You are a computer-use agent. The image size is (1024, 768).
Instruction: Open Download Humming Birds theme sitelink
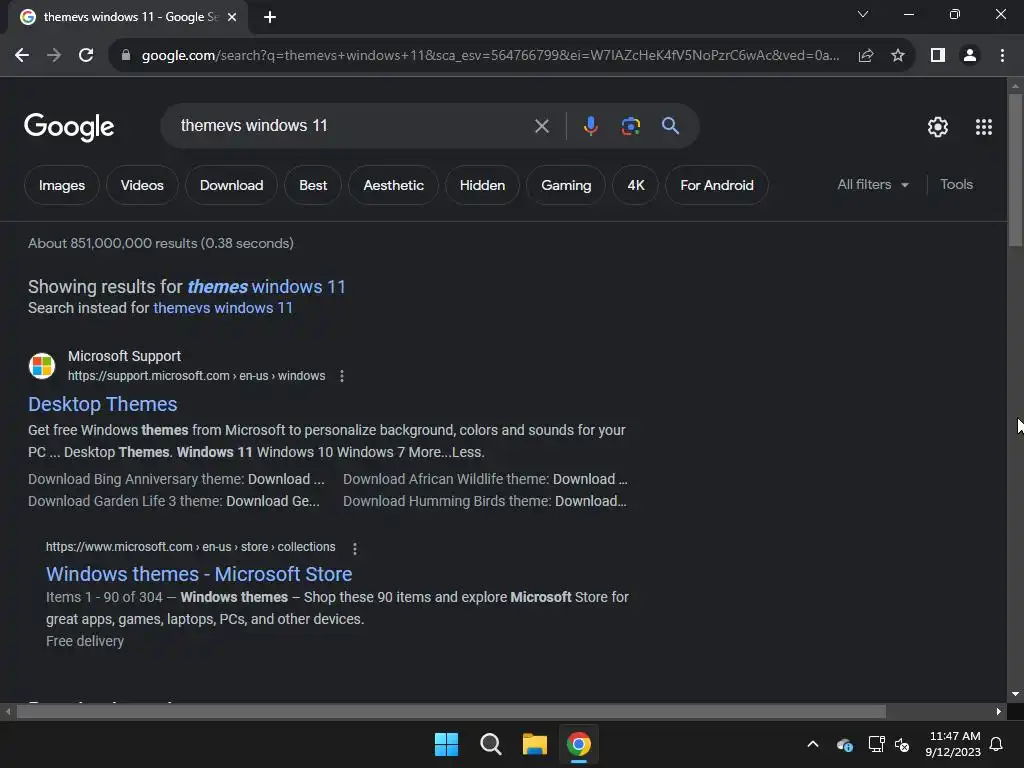(x=485, y=502)
